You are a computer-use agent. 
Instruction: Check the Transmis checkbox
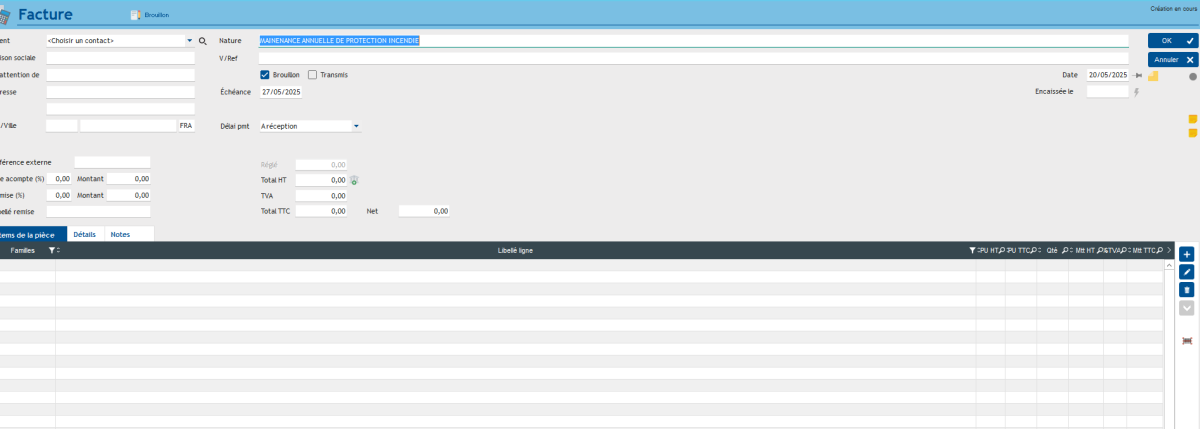tap(313, 75)
